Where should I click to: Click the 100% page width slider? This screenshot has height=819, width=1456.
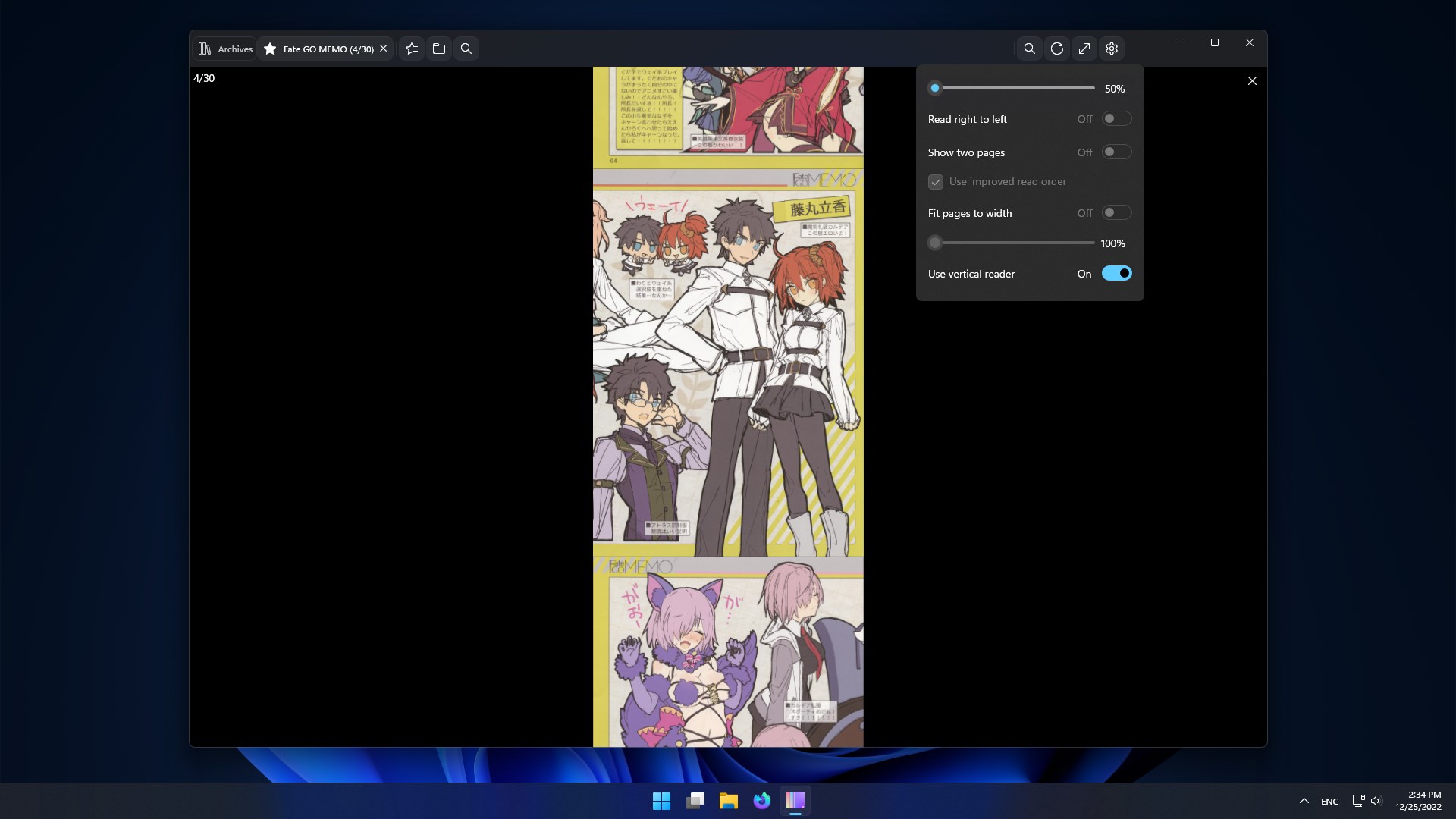pyautogui.click(x=935, y=243)
